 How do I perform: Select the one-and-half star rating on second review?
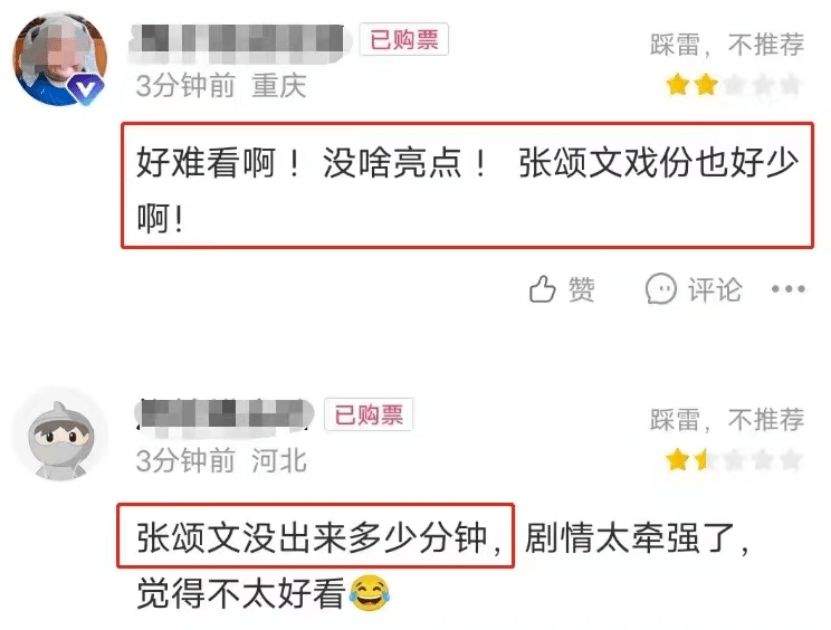pos(733,459)
